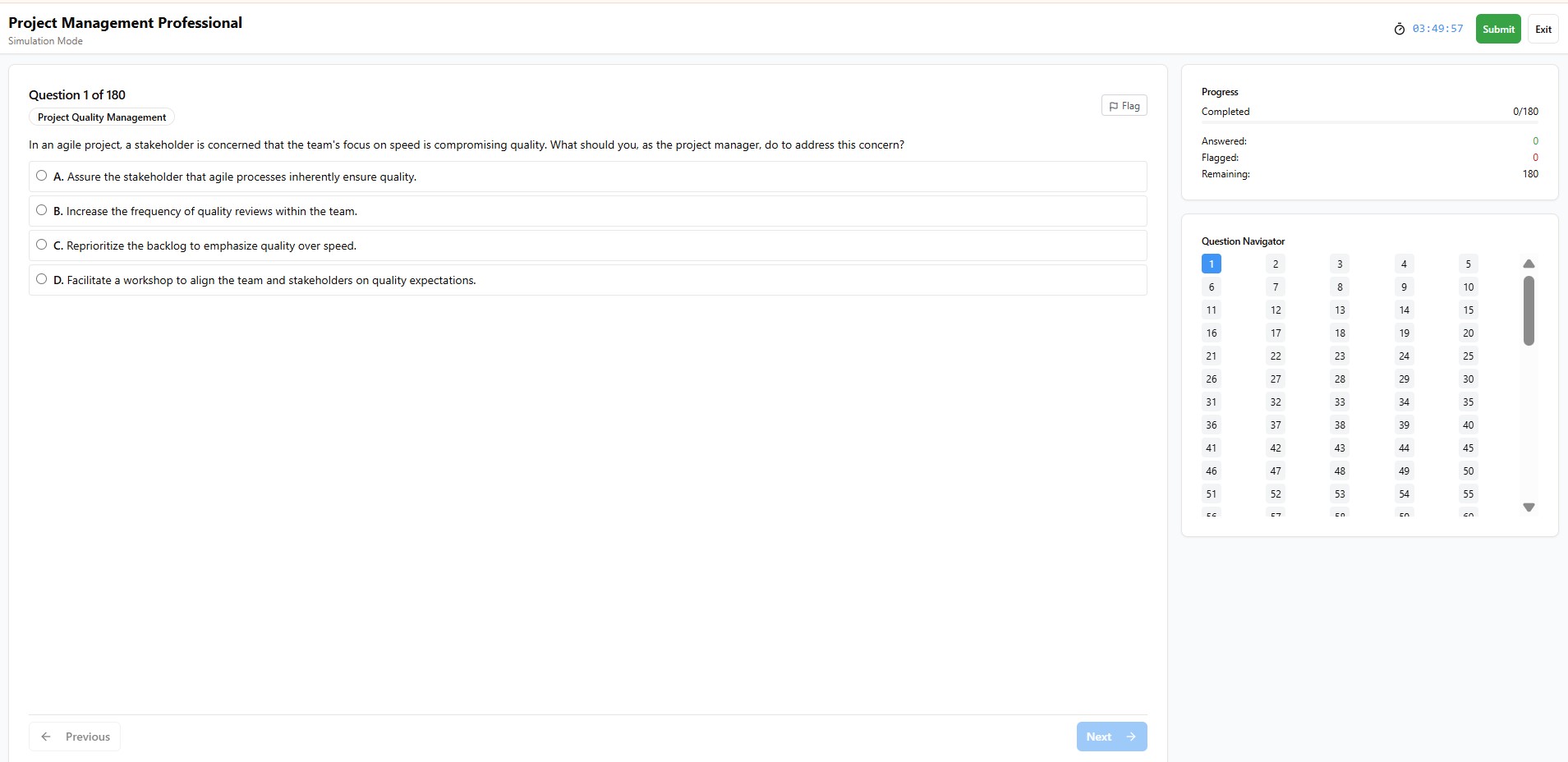Choose option B about quality reviews
1568x762 pixels.
(42, 210)
